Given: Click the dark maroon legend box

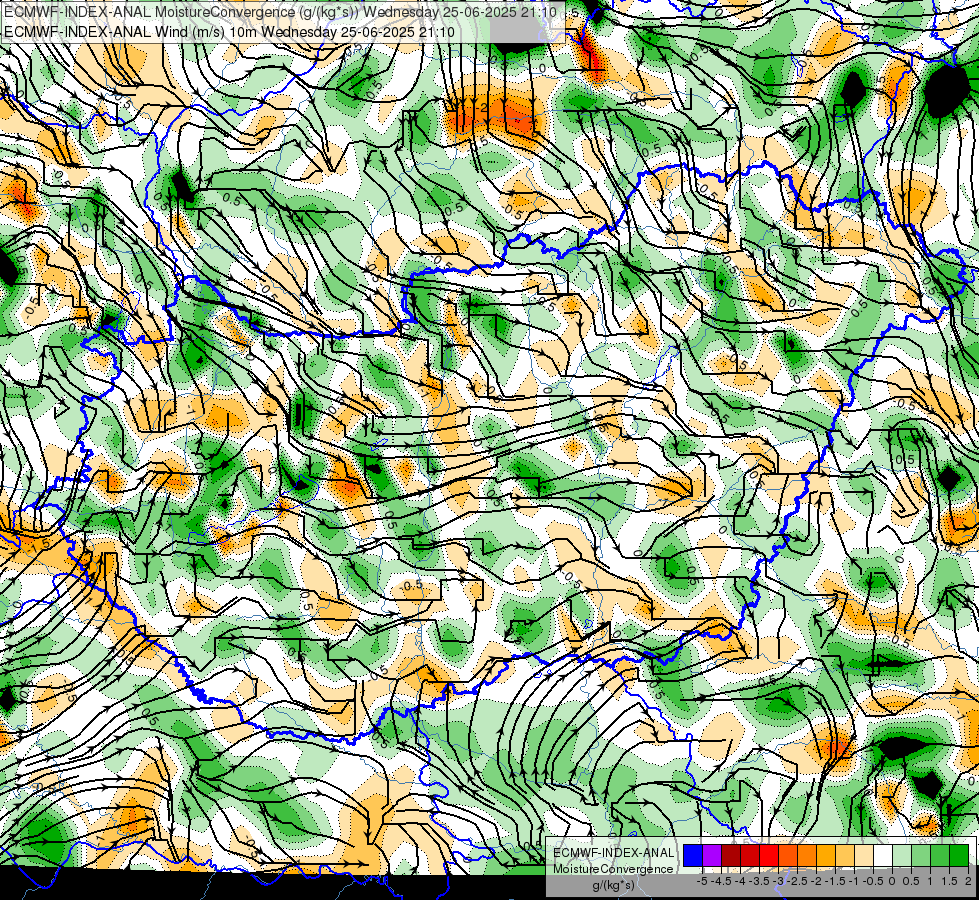Looking at the screenshot, I should [731, 855].
